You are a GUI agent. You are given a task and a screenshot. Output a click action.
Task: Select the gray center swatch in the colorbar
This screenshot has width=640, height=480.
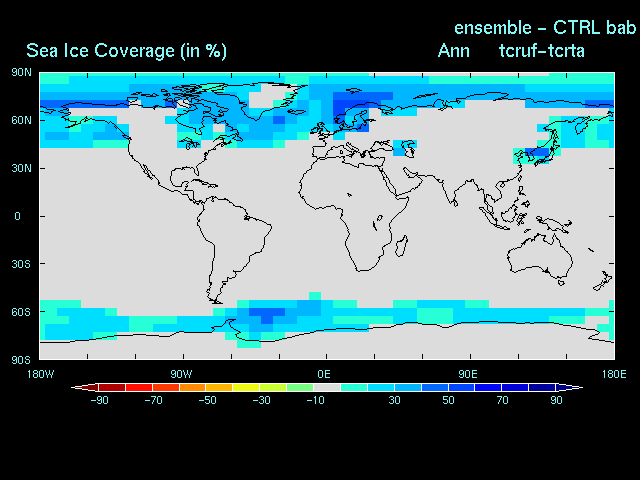(327, 387)
